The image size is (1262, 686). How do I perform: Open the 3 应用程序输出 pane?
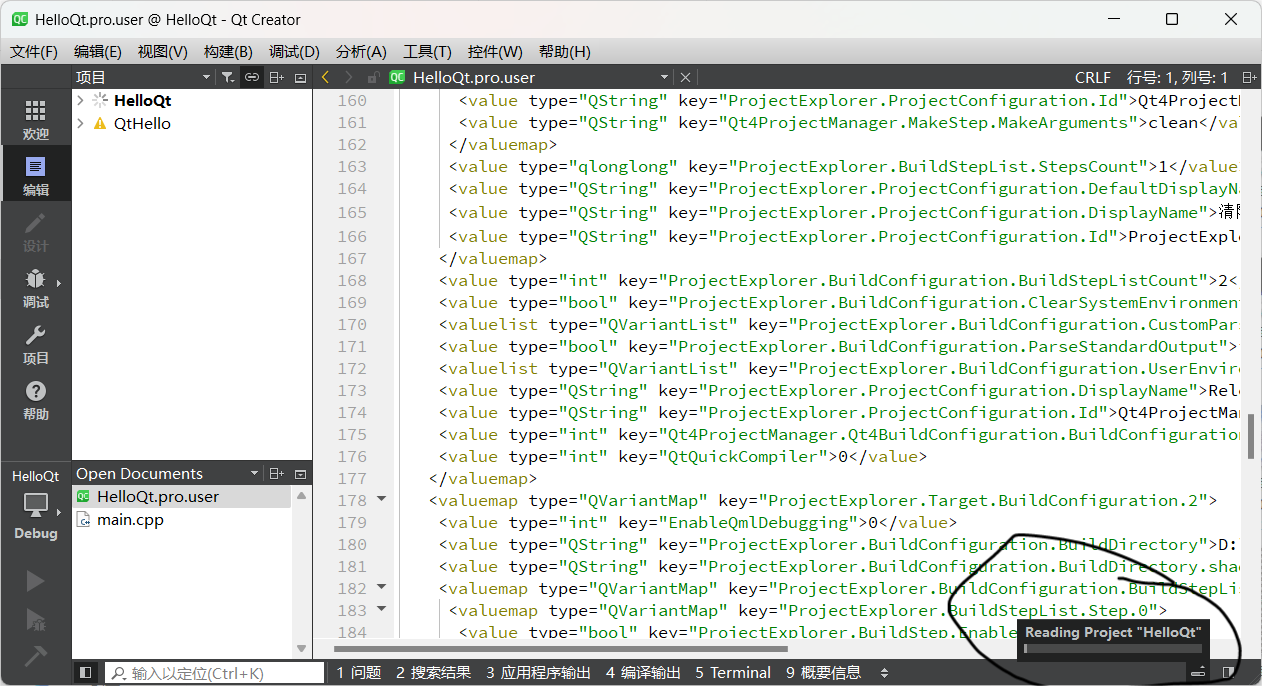coord(538,673)
